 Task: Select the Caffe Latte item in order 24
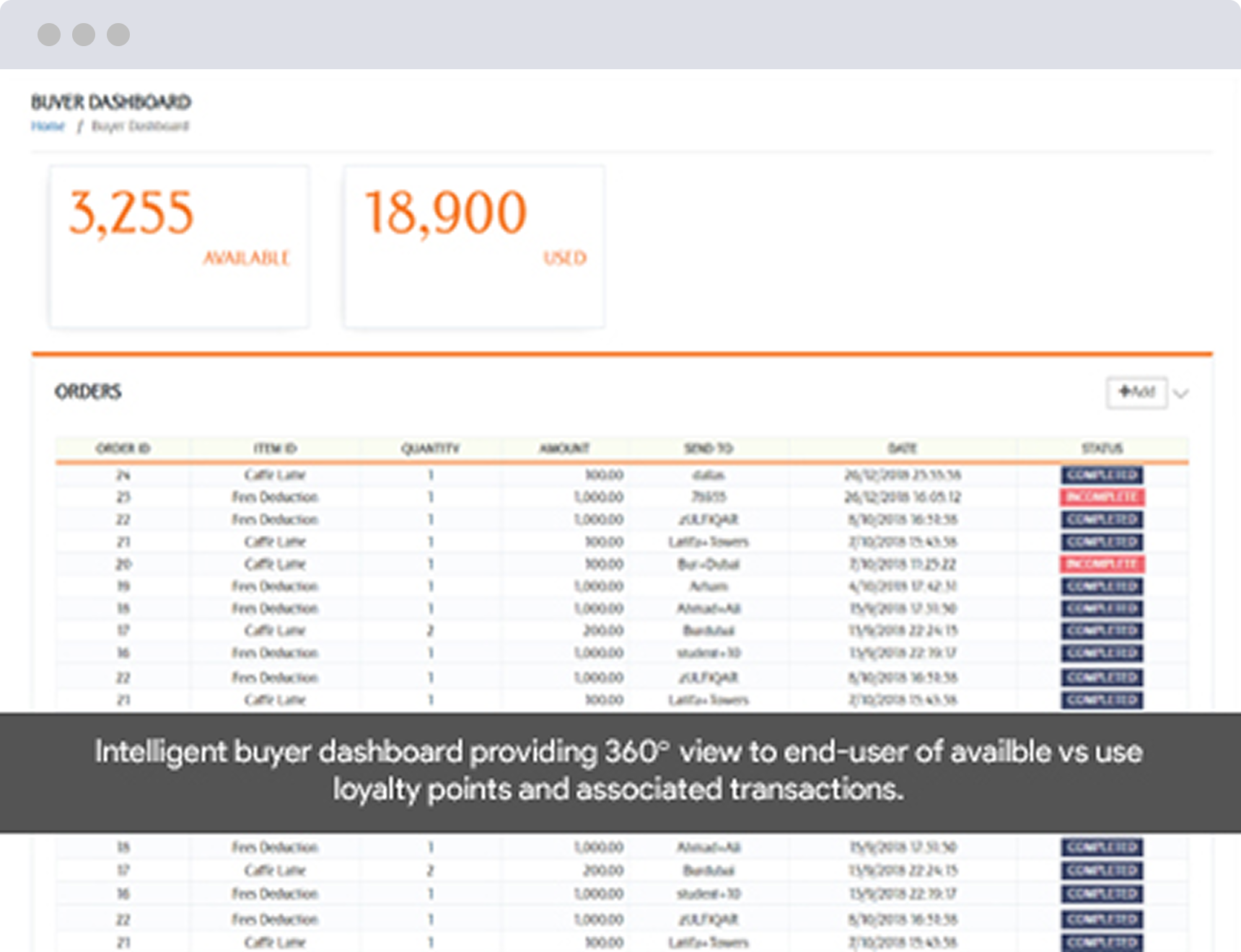point(275,475)
